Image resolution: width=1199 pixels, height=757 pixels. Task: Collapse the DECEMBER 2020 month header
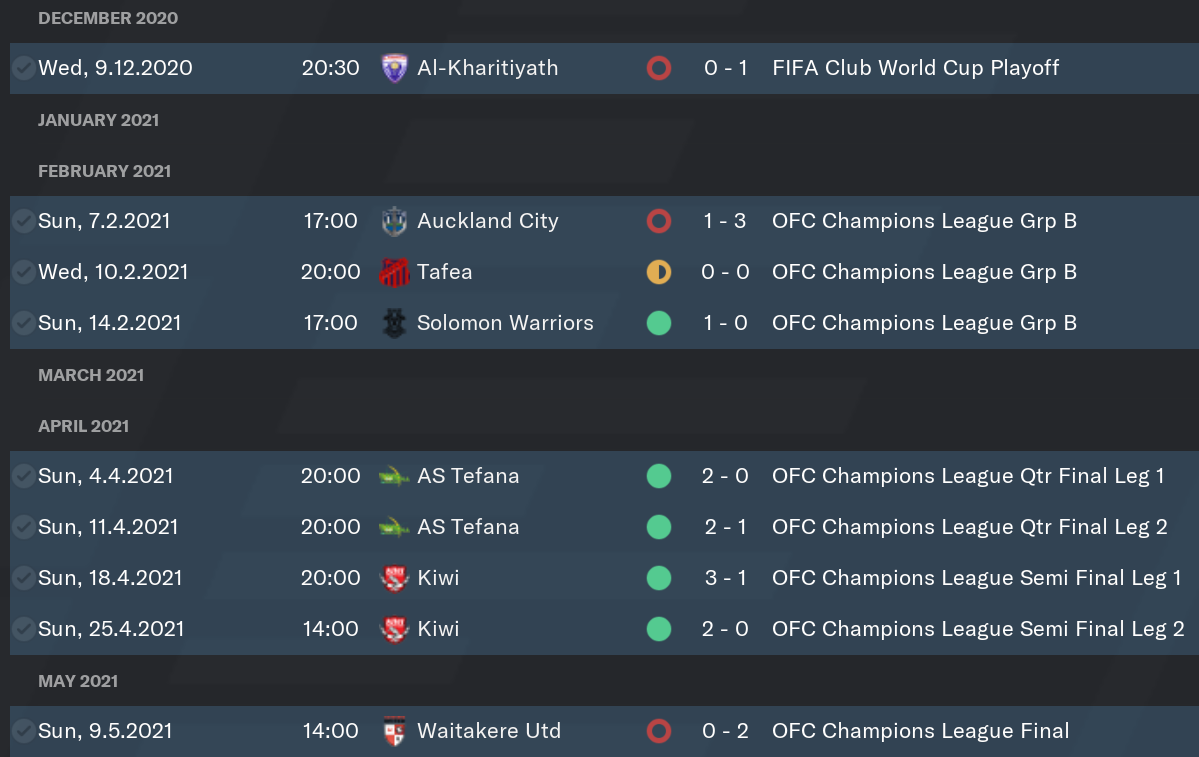tap(108, 18)
